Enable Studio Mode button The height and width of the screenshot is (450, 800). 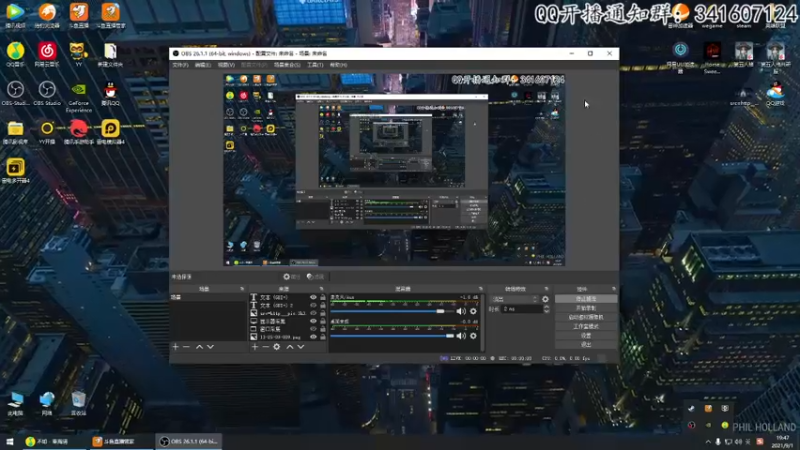tap(586, 327)
